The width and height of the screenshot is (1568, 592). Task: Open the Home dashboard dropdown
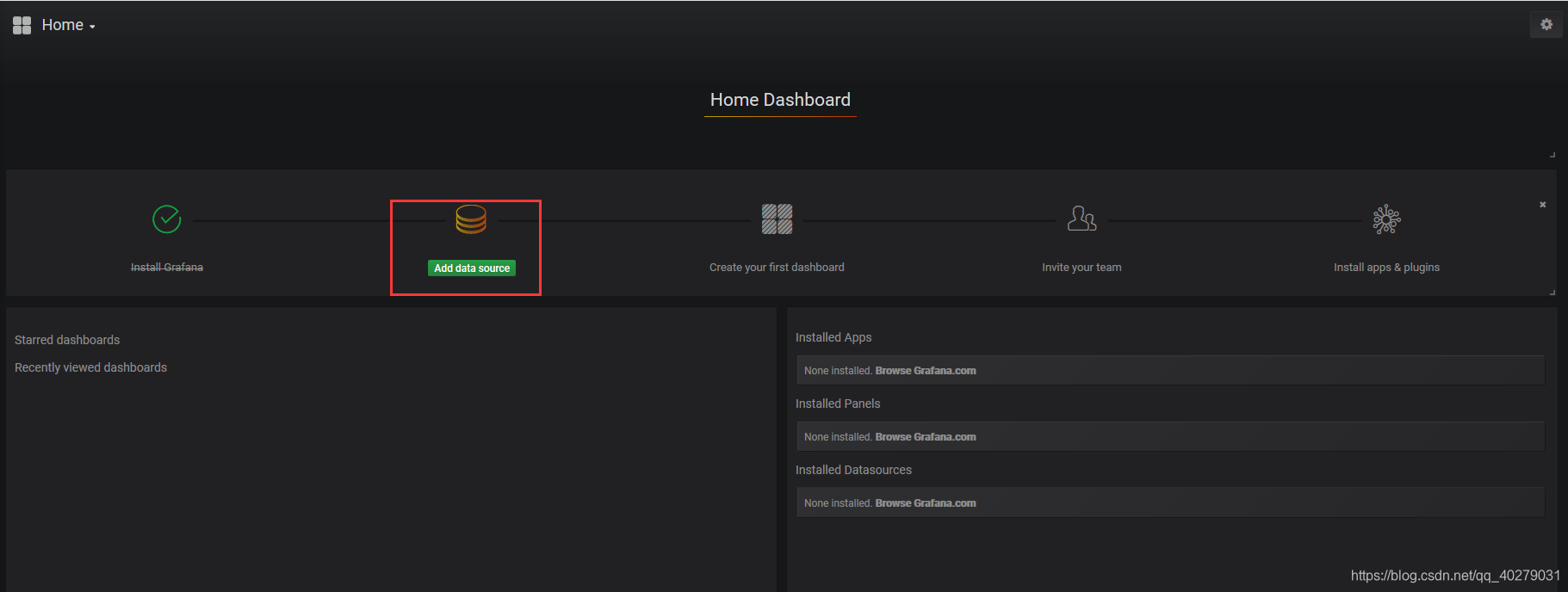(x=69, y=25)
